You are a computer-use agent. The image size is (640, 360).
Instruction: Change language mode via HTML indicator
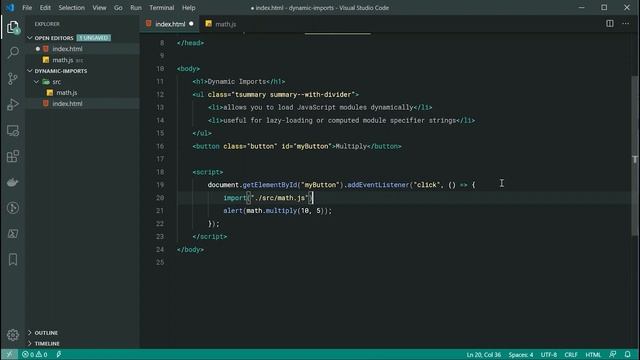pyautogui.click(x=593, y=355)
